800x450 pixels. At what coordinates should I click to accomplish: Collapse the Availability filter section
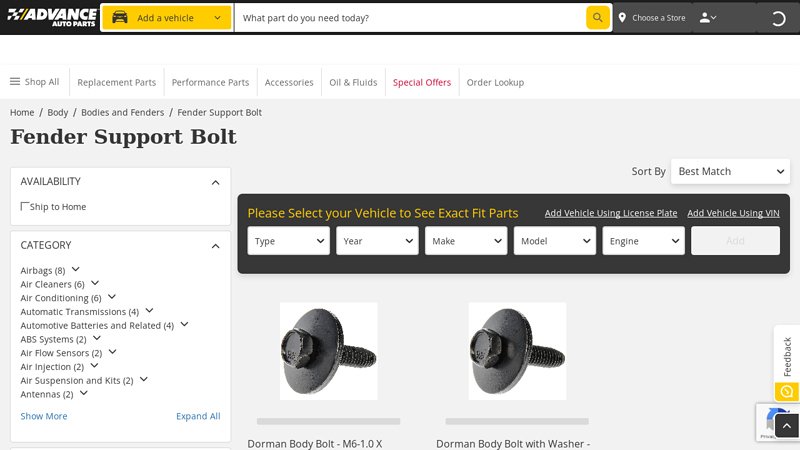215,182
